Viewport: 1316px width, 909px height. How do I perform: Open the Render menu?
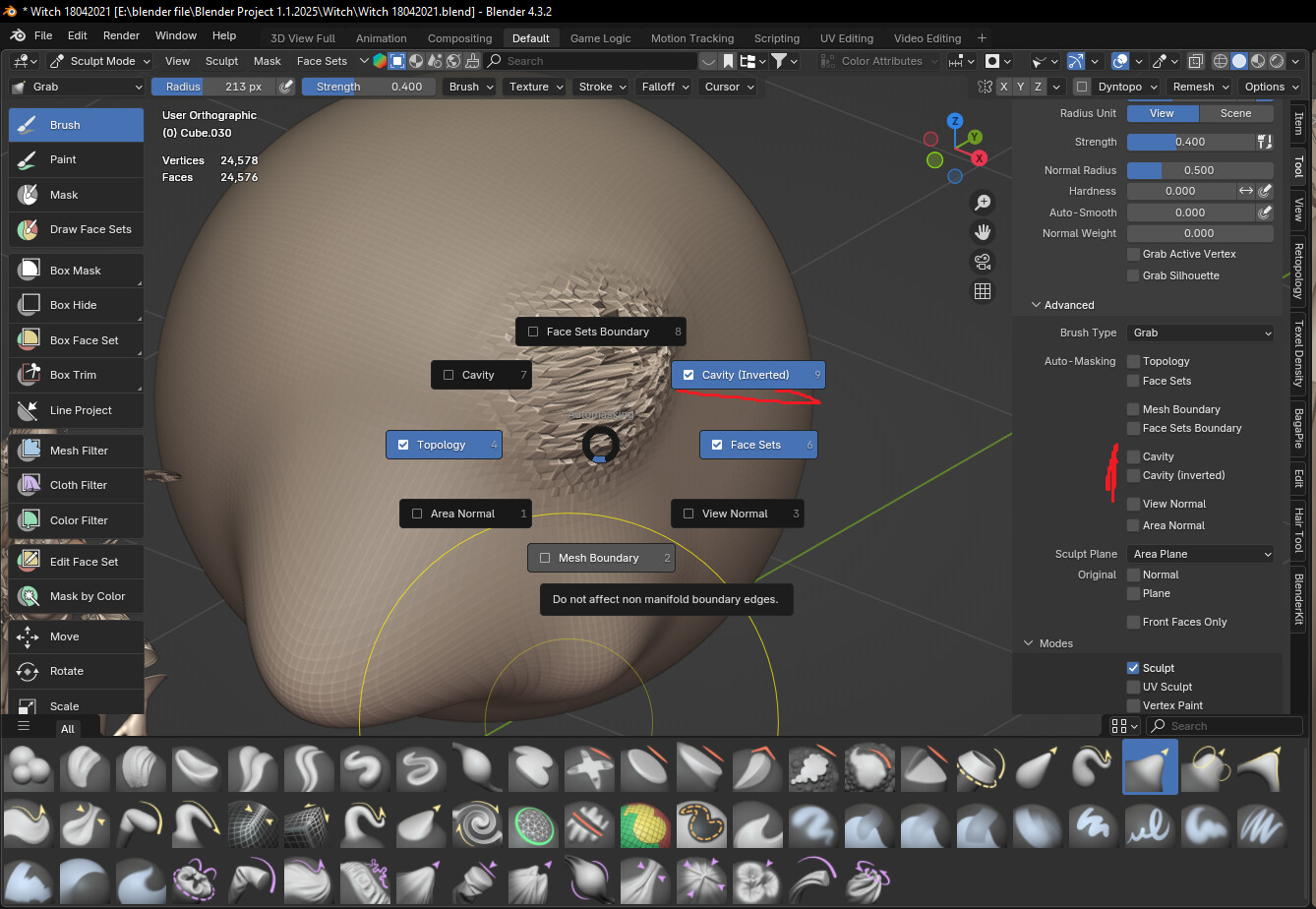coord(122,35)
